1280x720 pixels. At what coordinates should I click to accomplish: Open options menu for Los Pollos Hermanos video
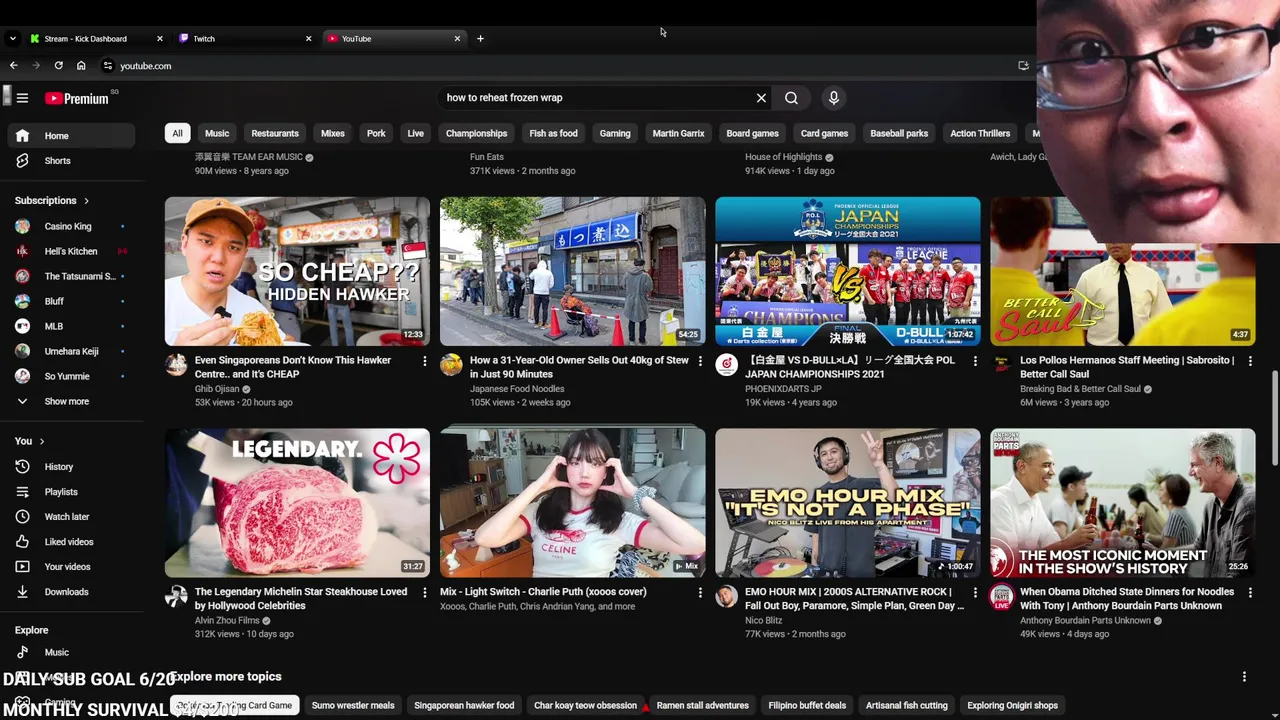pos(1249,361)
